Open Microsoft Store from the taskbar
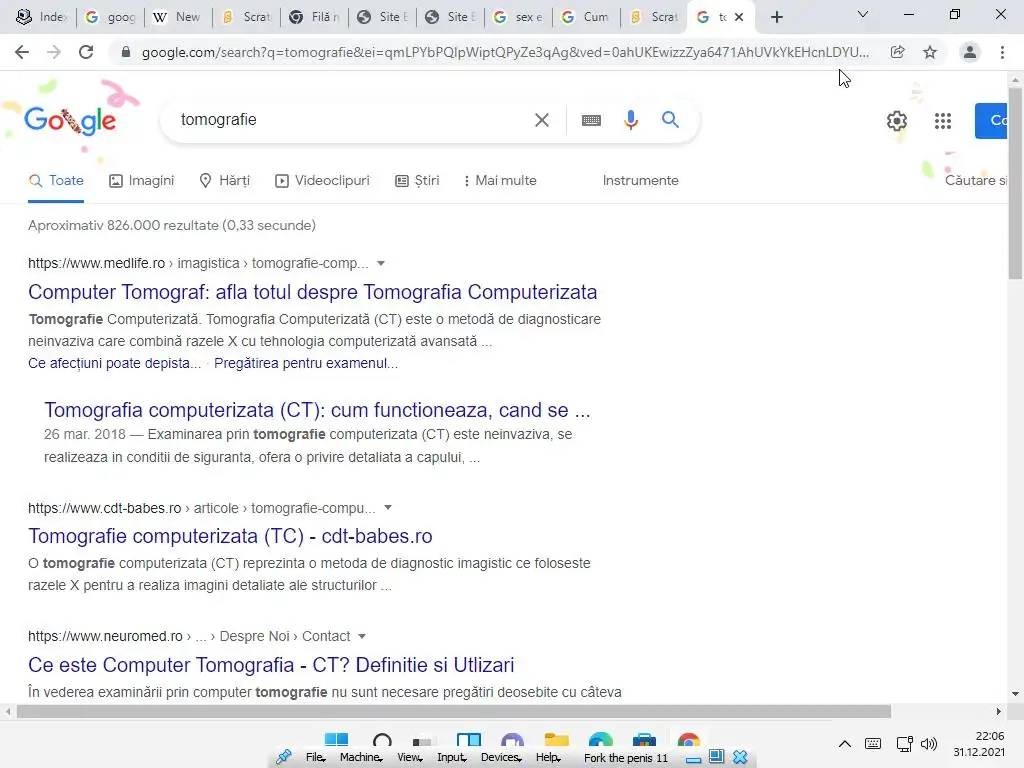 (644, 741)
